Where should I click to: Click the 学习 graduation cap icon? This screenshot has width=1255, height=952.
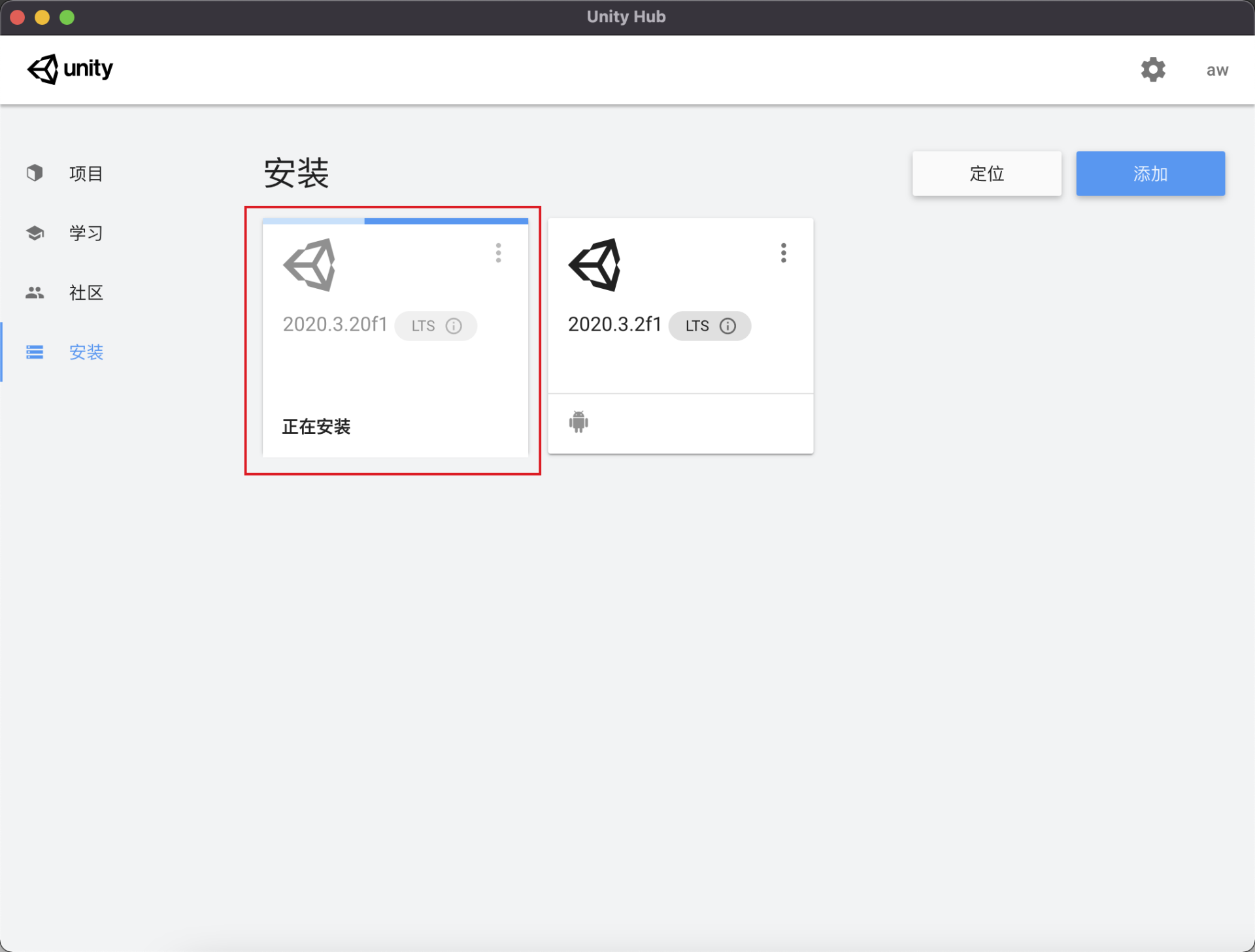tap(35, 233)
